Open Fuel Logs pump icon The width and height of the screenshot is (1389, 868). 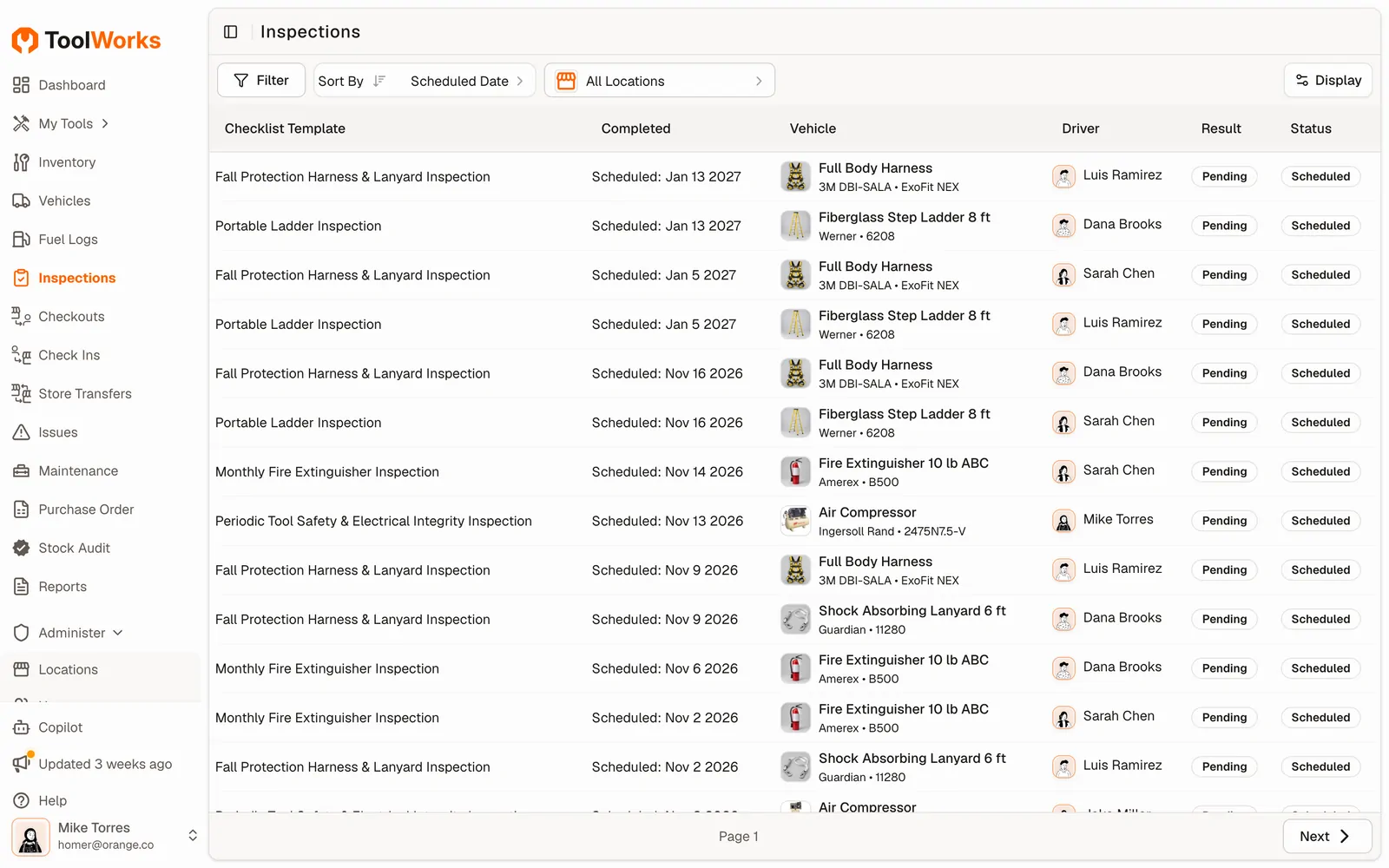coord(21,240)
